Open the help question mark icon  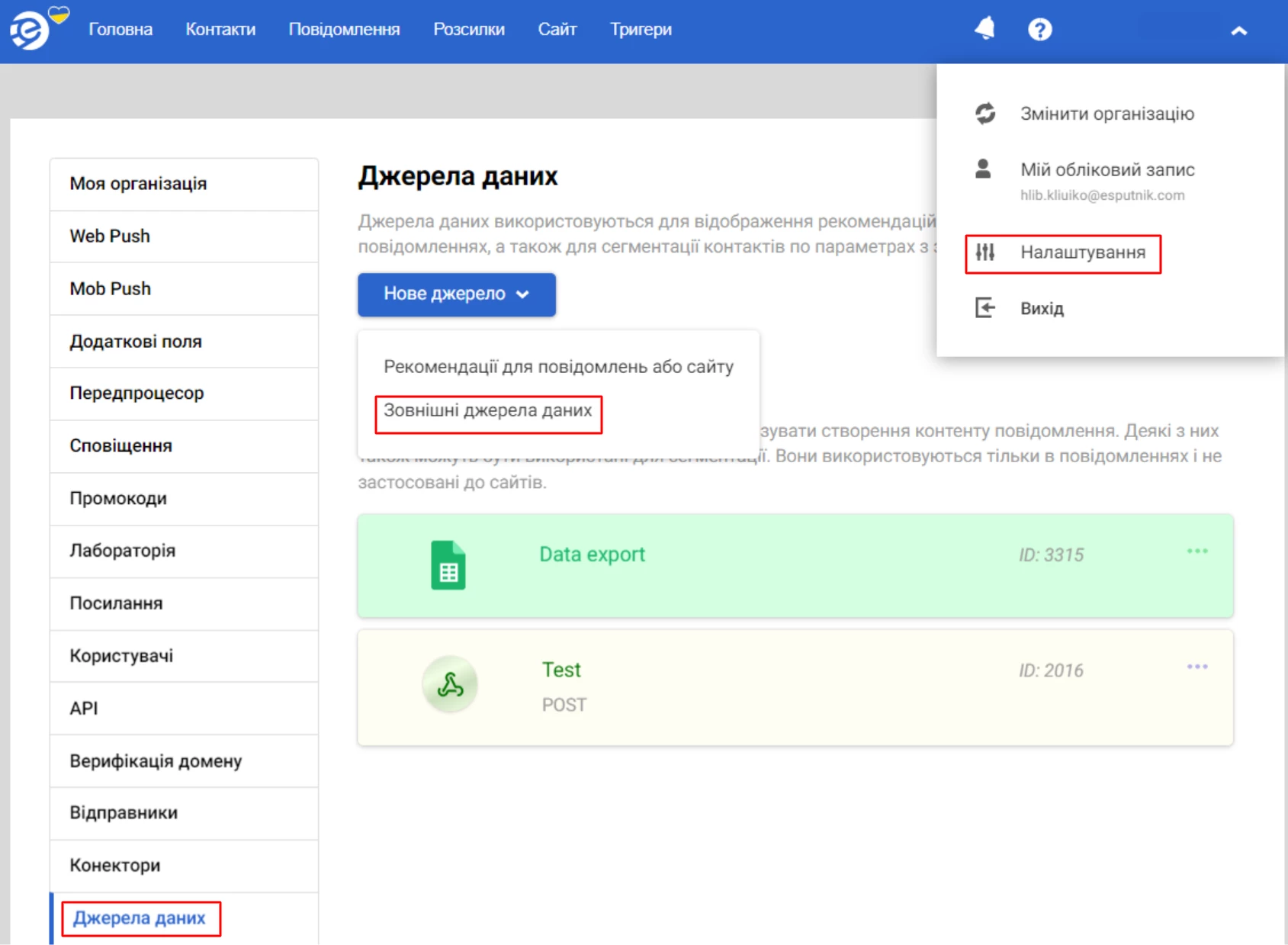click(x=1039, y=30)
